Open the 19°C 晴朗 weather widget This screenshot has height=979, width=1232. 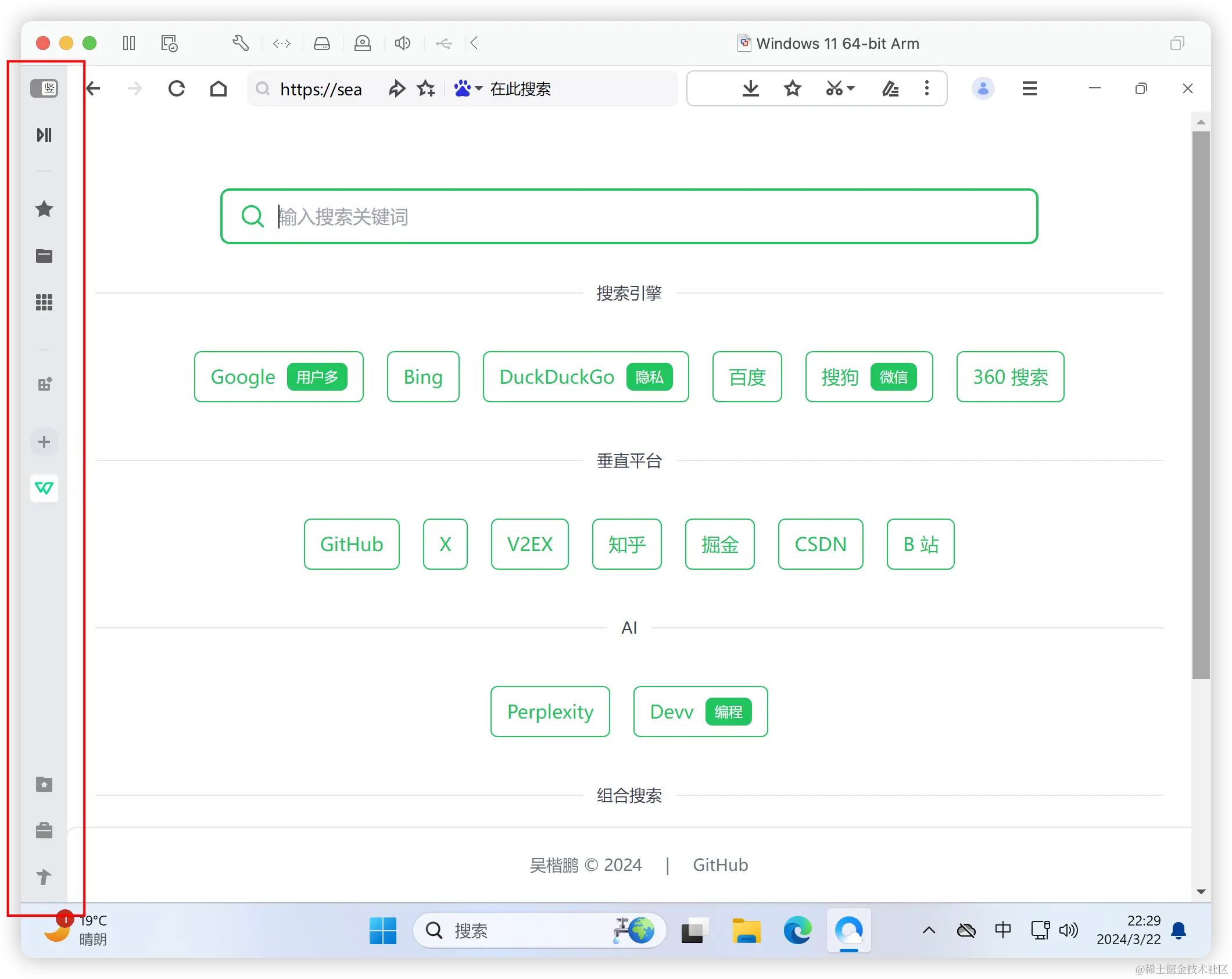click(x=76, y=930)
